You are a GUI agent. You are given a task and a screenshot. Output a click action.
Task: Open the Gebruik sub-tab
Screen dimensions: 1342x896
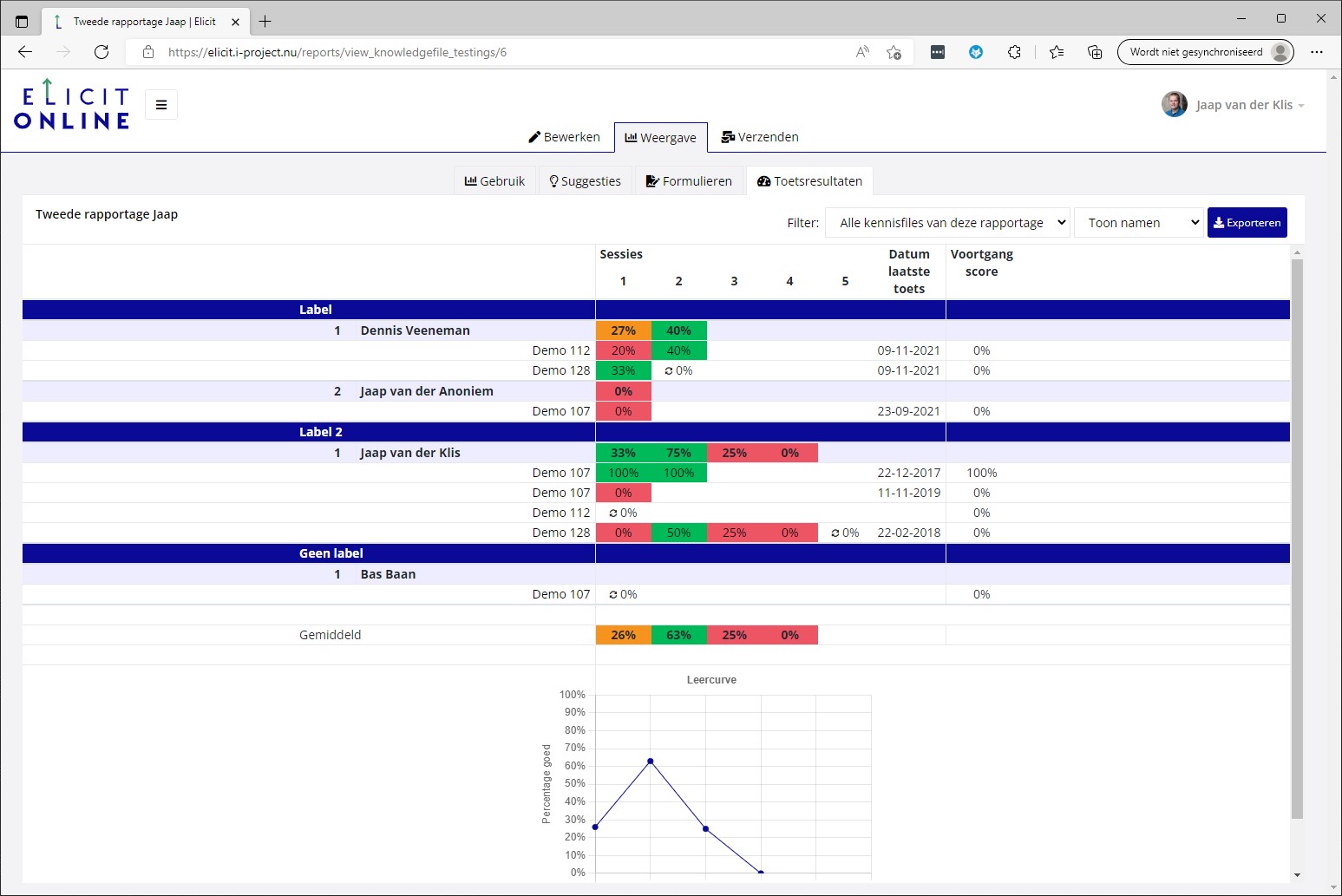click(495, 181)
